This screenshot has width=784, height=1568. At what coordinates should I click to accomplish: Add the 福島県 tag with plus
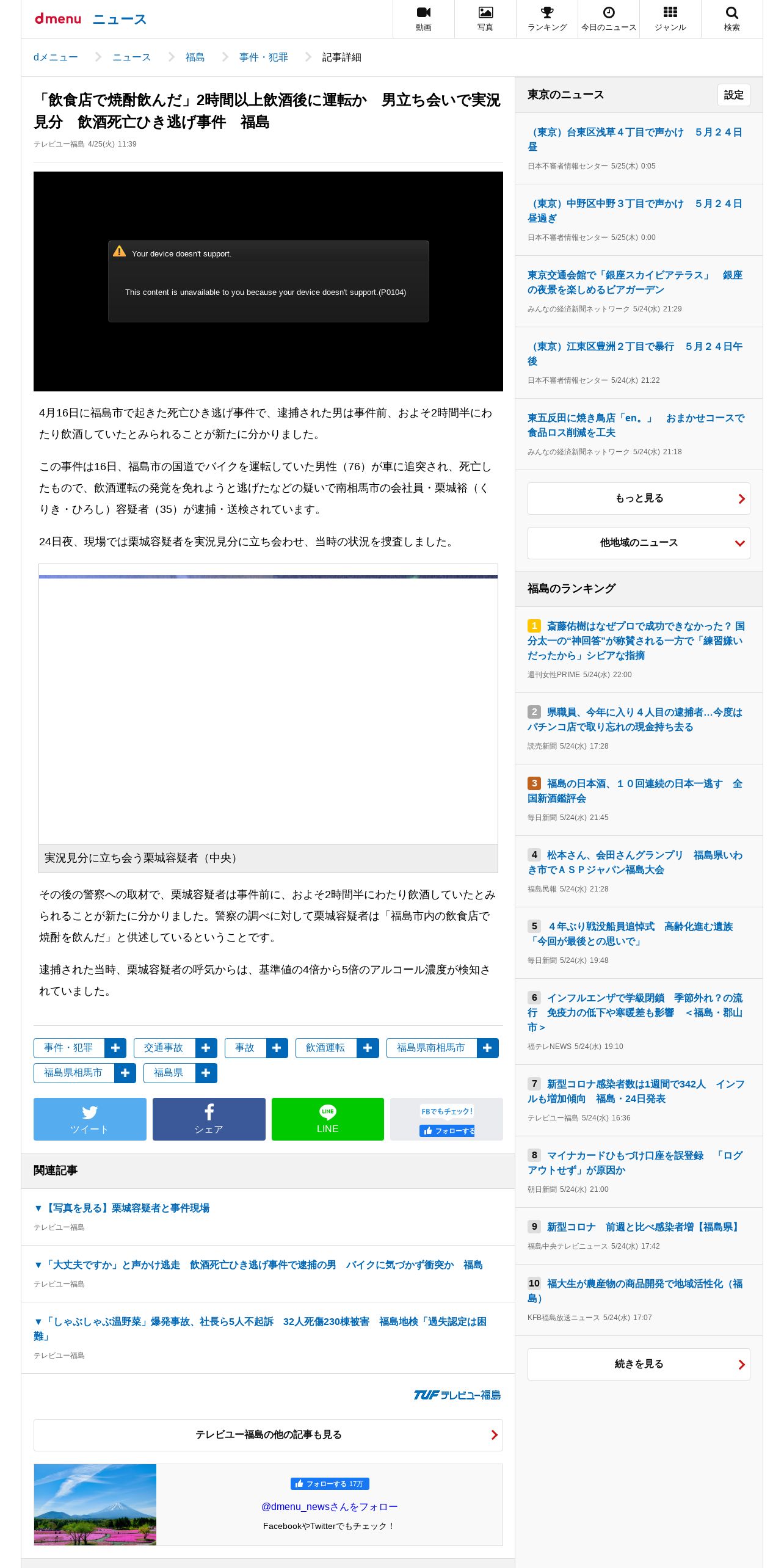[206, 1073]
